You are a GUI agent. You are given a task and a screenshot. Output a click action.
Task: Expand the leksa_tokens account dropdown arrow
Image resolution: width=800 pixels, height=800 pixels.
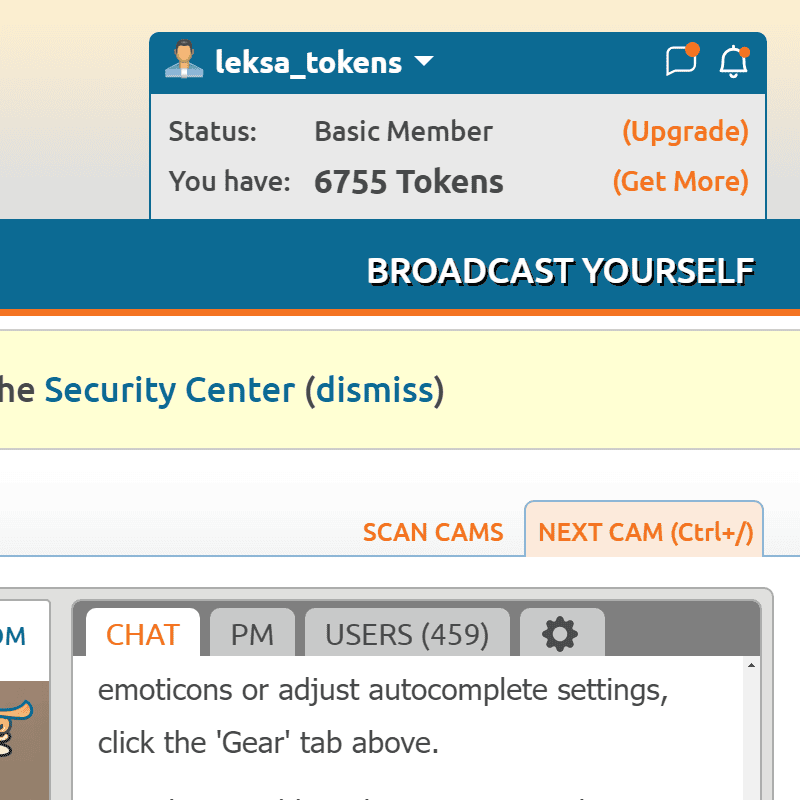424,62
